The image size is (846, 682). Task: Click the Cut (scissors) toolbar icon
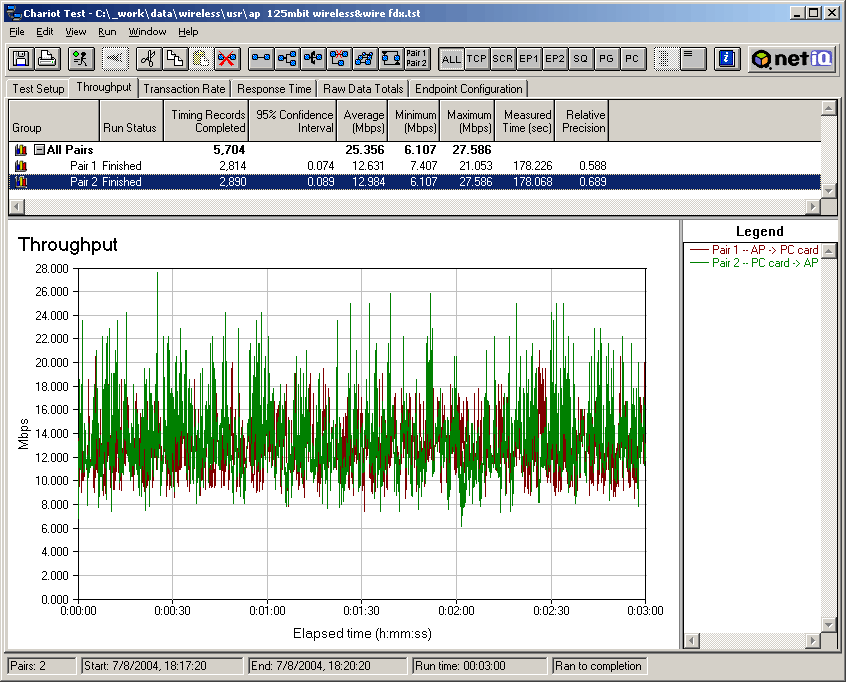point(147,59)
